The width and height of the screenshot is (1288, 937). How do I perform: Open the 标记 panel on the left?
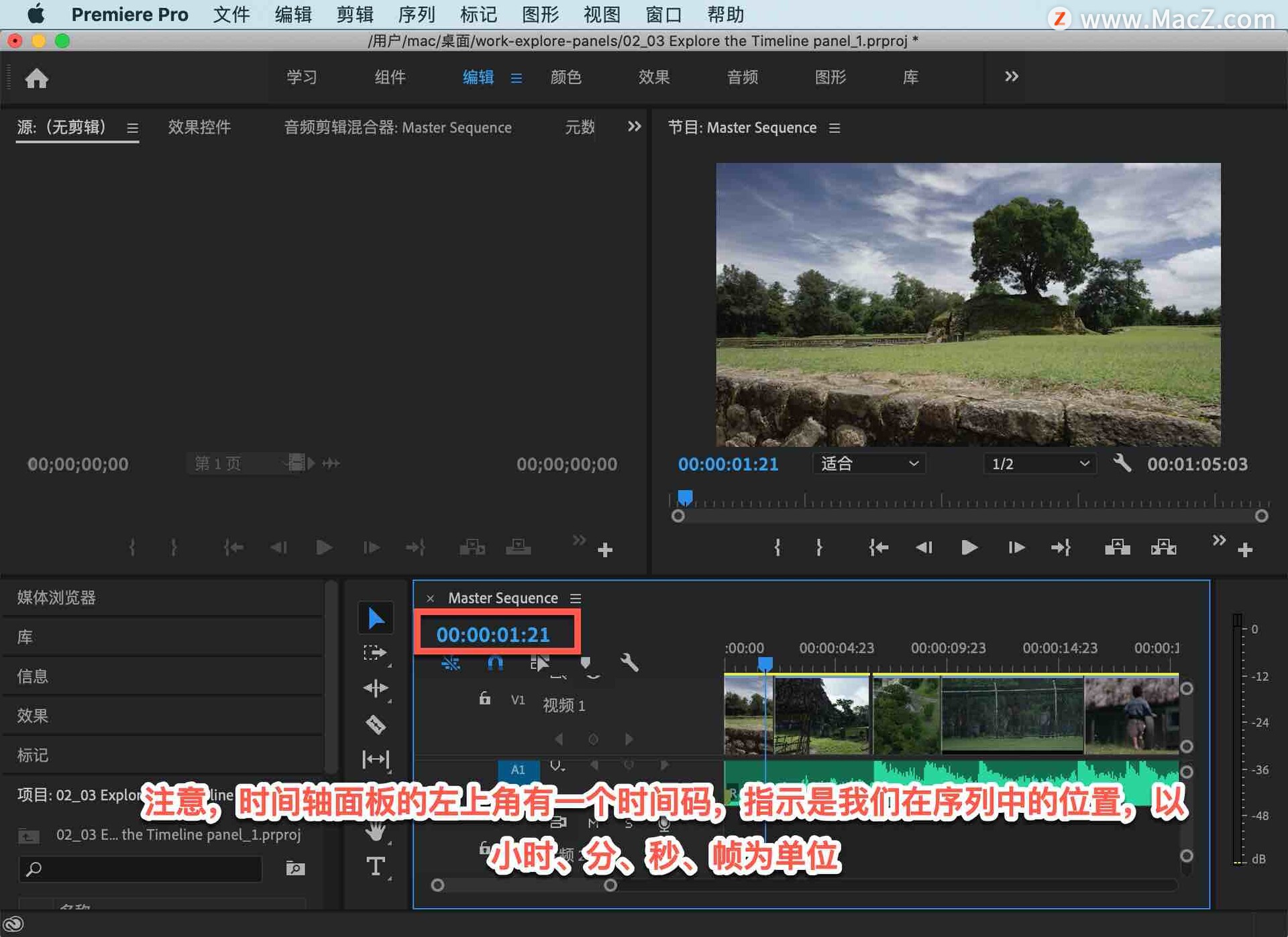tap(32, 755)
